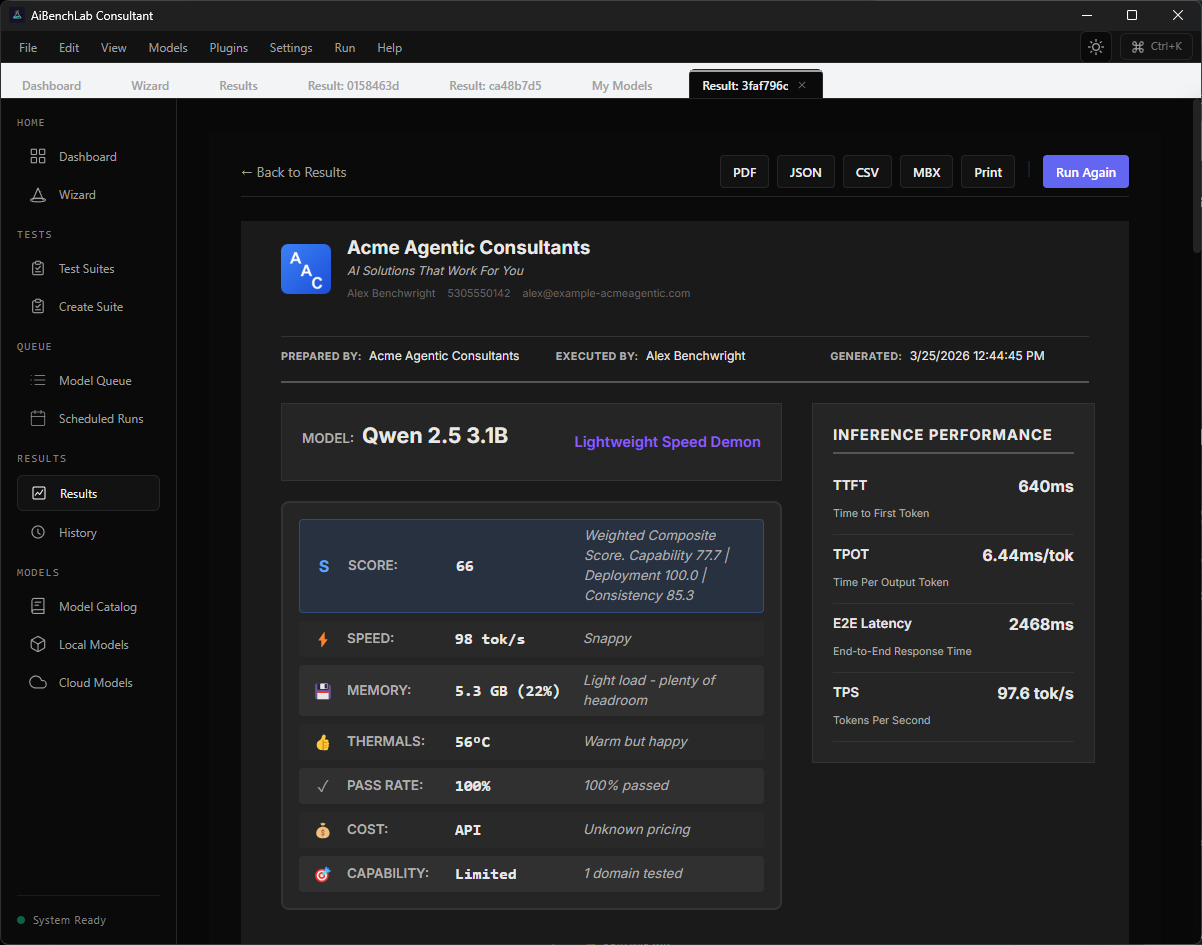Switch to the My Models tab
The image size is (1202, 945).
click(622, 86)
